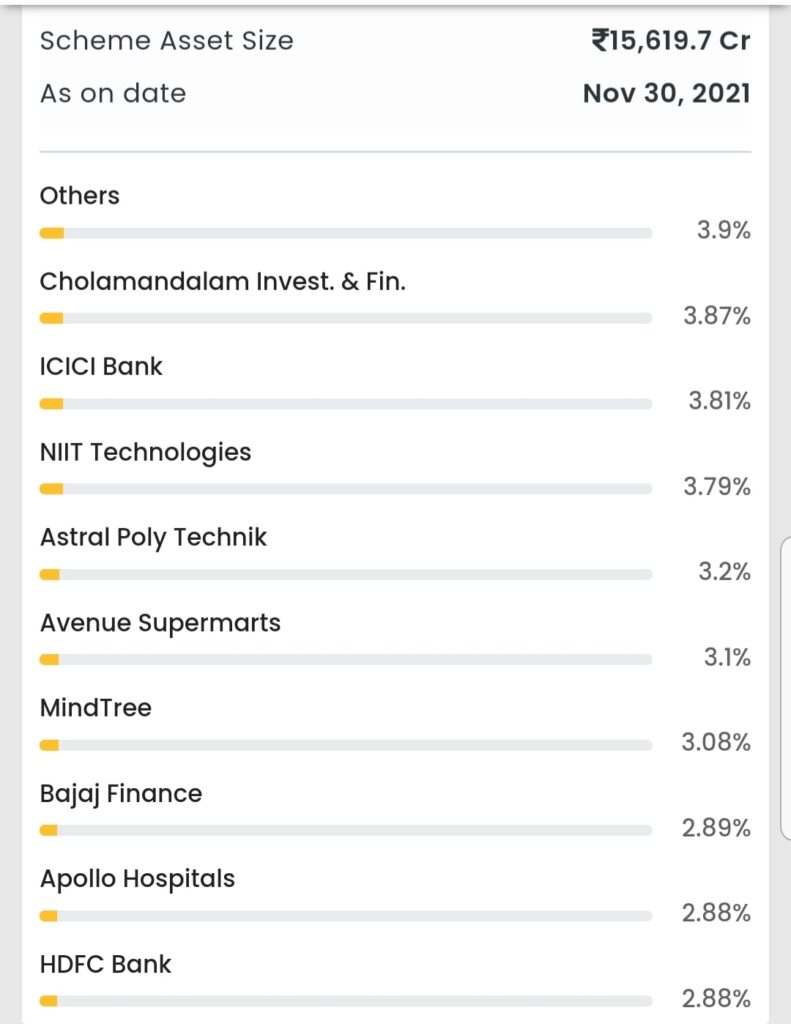Select NIIT Technologies holding row
This screenshot has width=791, height=1024.
click(x=395, y=470)
